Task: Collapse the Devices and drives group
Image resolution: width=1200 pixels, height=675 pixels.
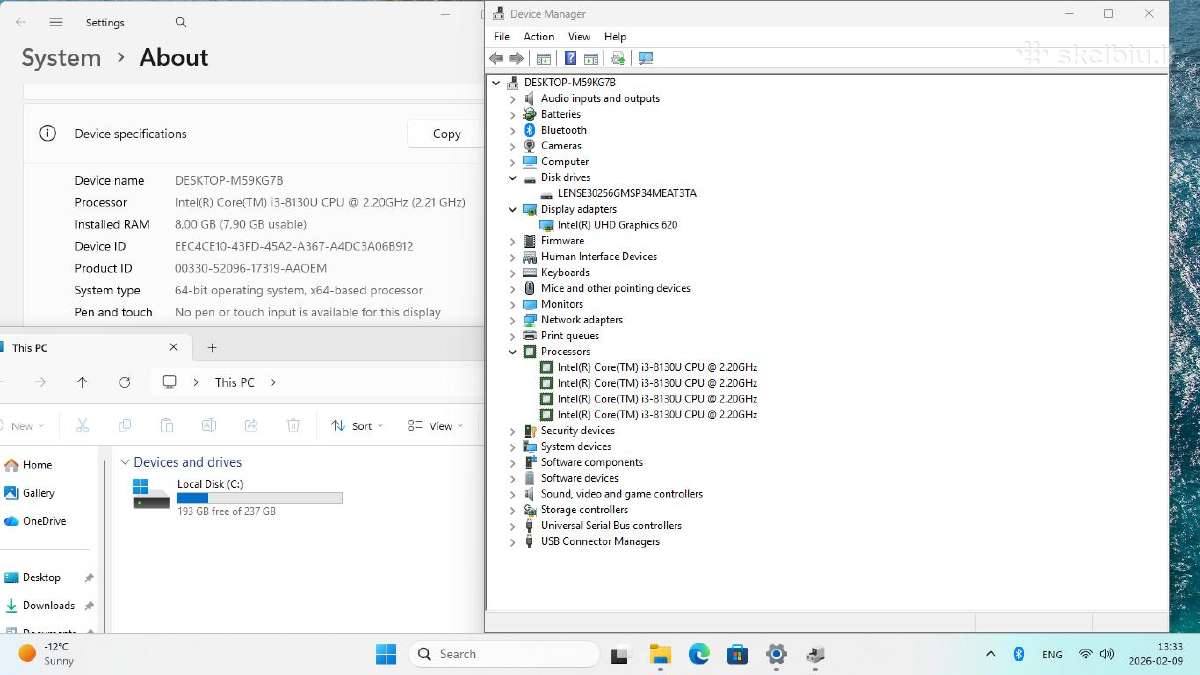Action: point(125,462)
